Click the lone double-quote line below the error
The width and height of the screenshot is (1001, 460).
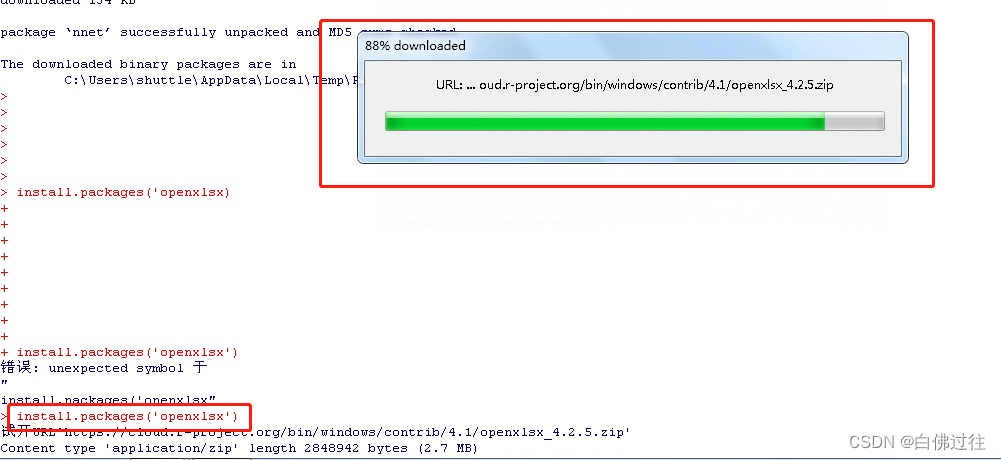[4, 383]
